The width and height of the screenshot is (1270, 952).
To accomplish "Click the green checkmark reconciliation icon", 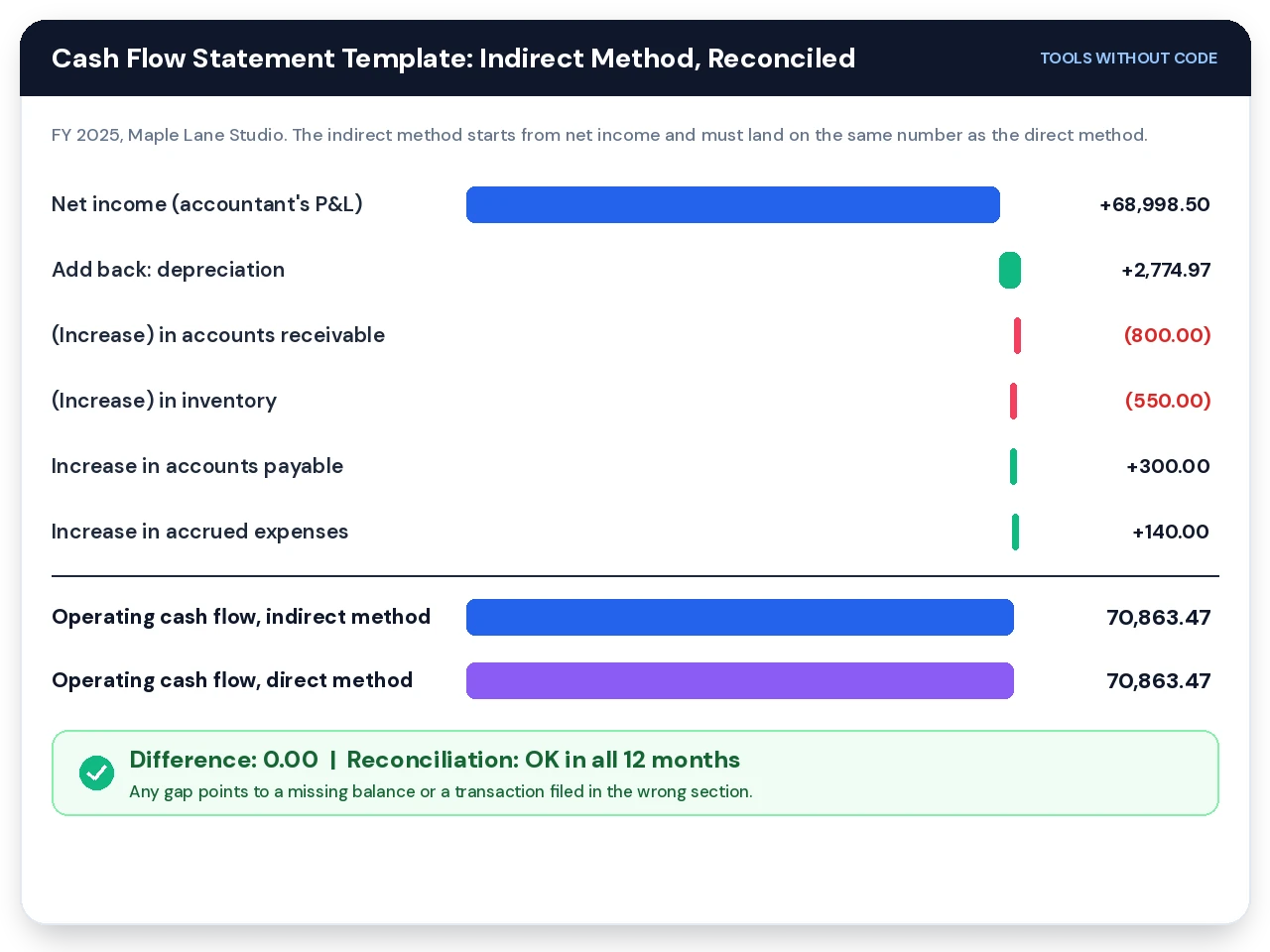I will 97,773.
